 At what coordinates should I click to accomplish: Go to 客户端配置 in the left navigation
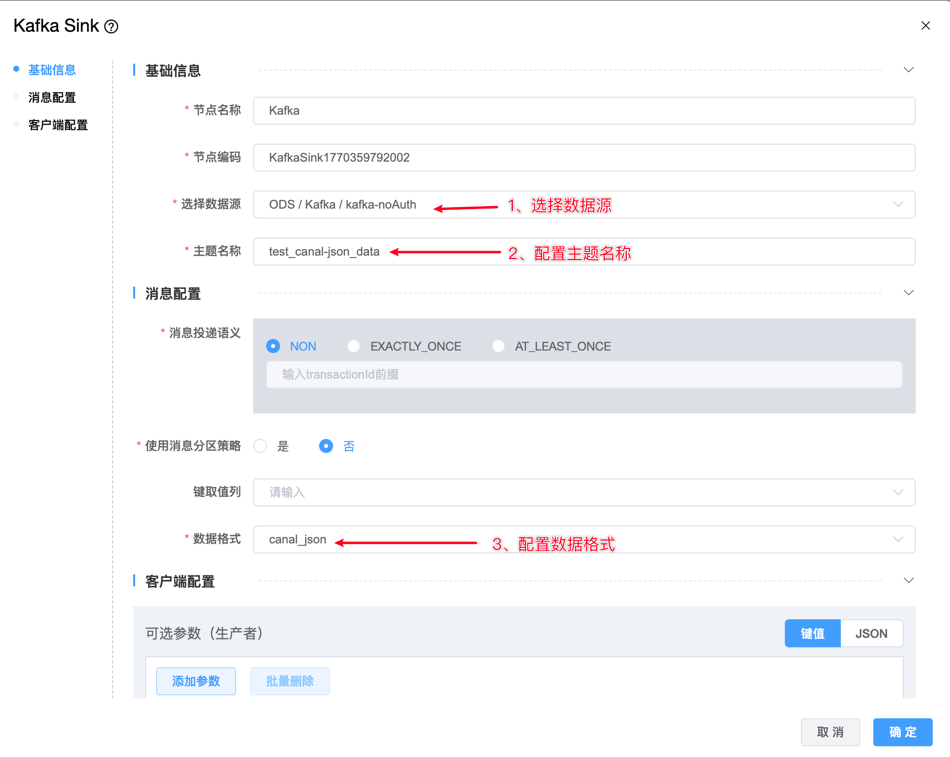pos(58,125)
